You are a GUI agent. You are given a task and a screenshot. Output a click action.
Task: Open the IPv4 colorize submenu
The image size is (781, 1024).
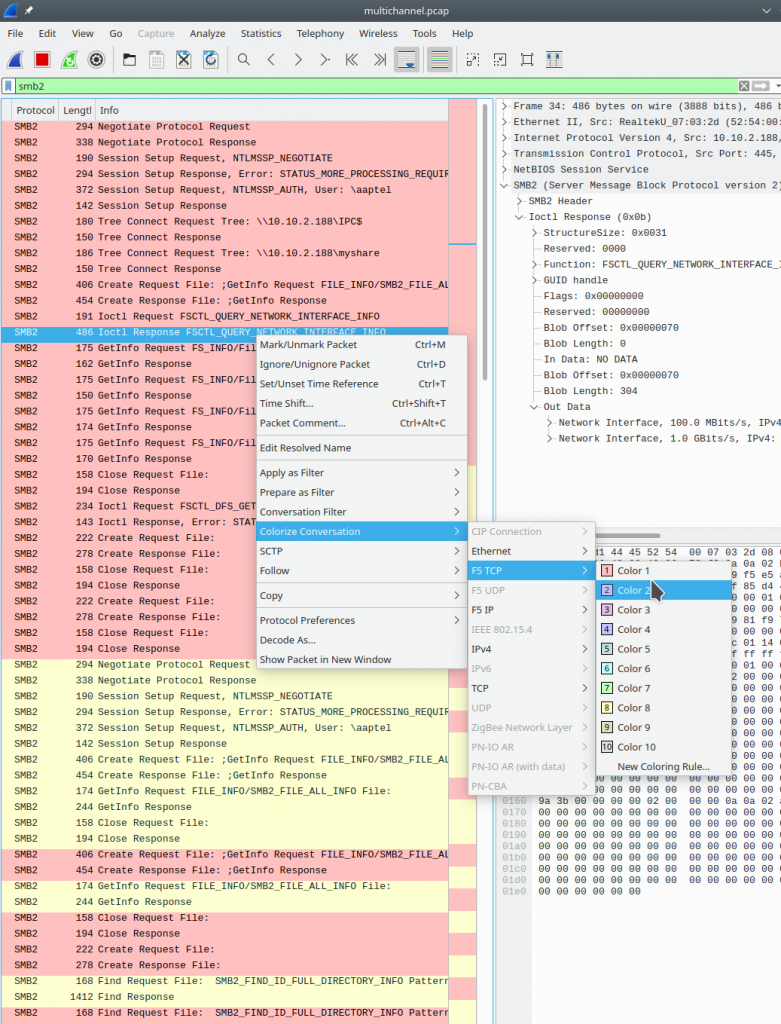point(532,649)
